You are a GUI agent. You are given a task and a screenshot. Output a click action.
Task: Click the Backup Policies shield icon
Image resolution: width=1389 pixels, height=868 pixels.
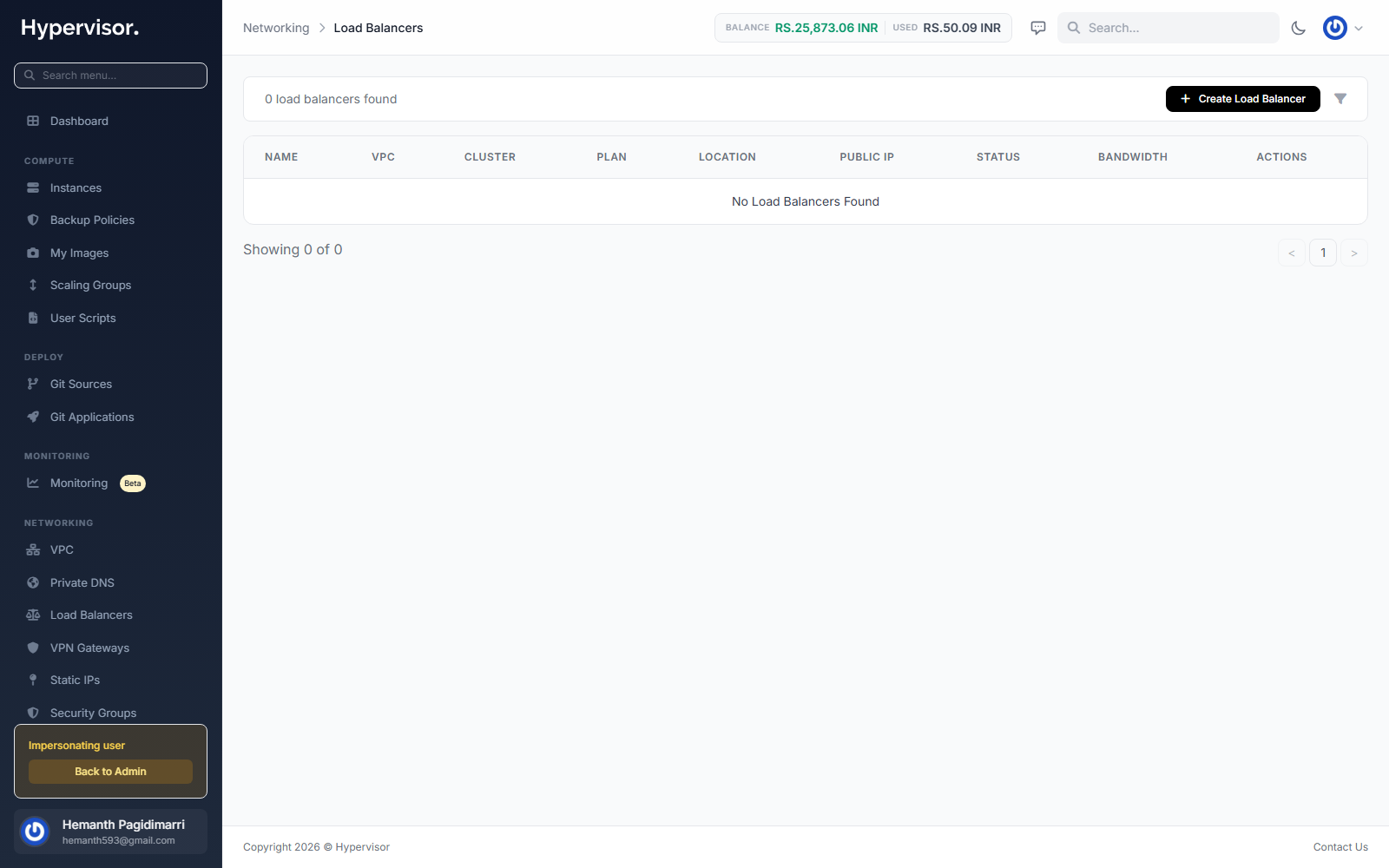pyautogui.click(x=33, y=220)
